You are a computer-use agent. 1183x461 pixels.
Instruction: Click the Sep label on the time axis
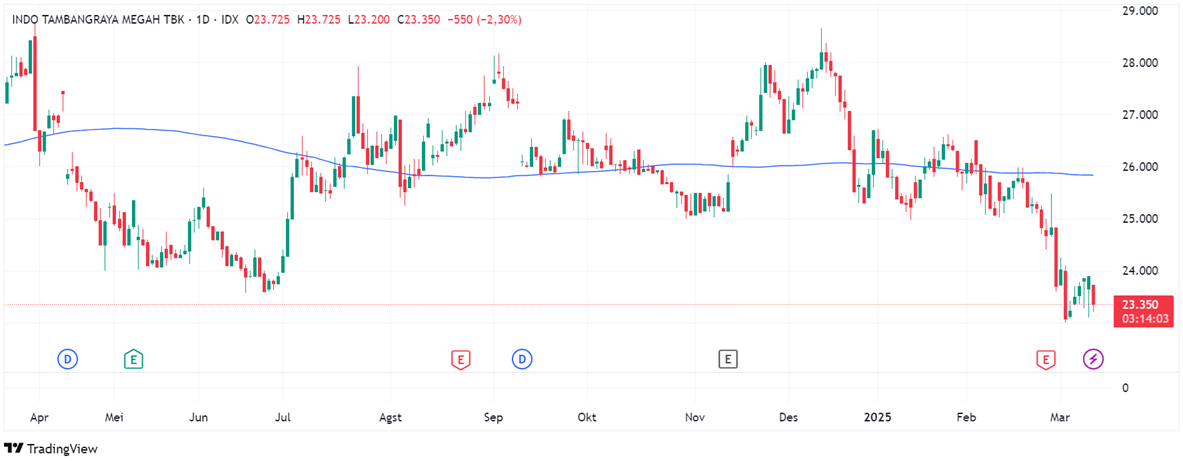coord(494,417)
